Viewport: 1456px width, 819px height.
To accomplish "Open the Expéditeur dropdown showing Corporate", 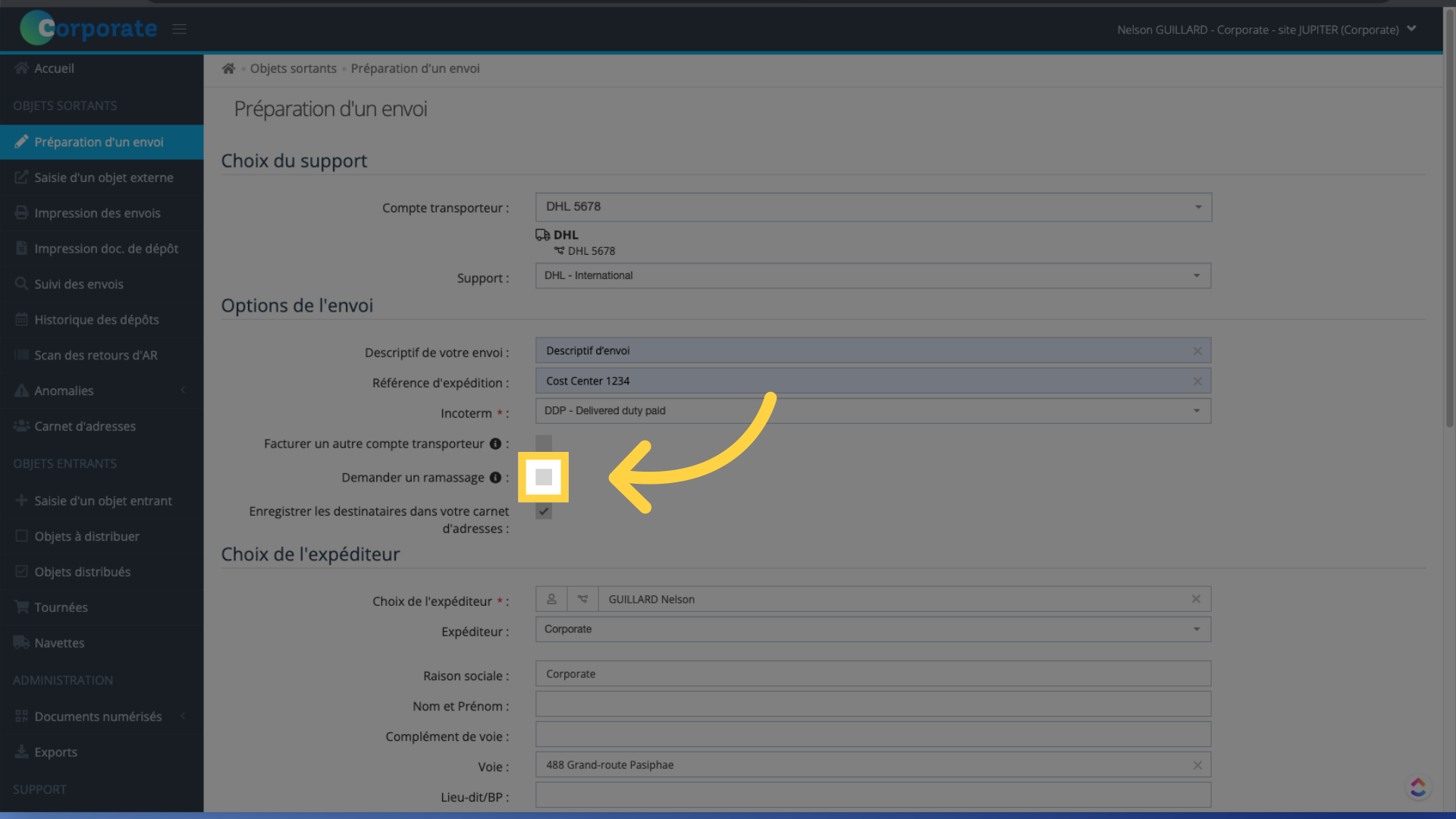I will (873, 629).
